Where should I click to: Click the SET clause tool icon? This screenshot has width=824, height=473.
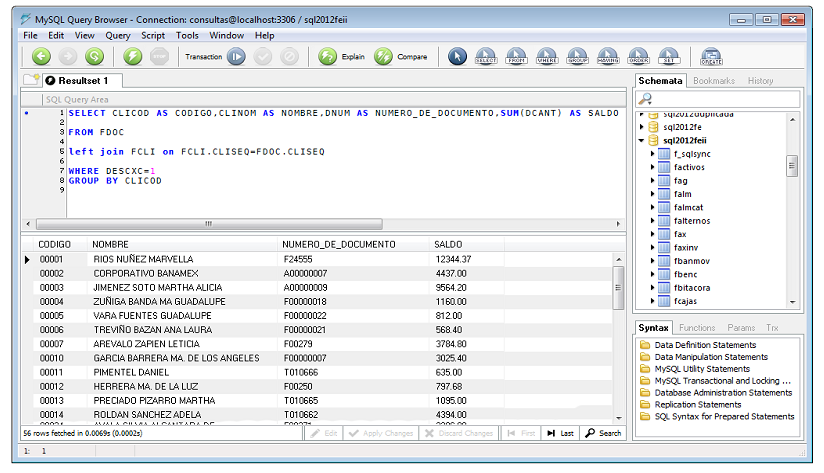(x=669, y=56)
